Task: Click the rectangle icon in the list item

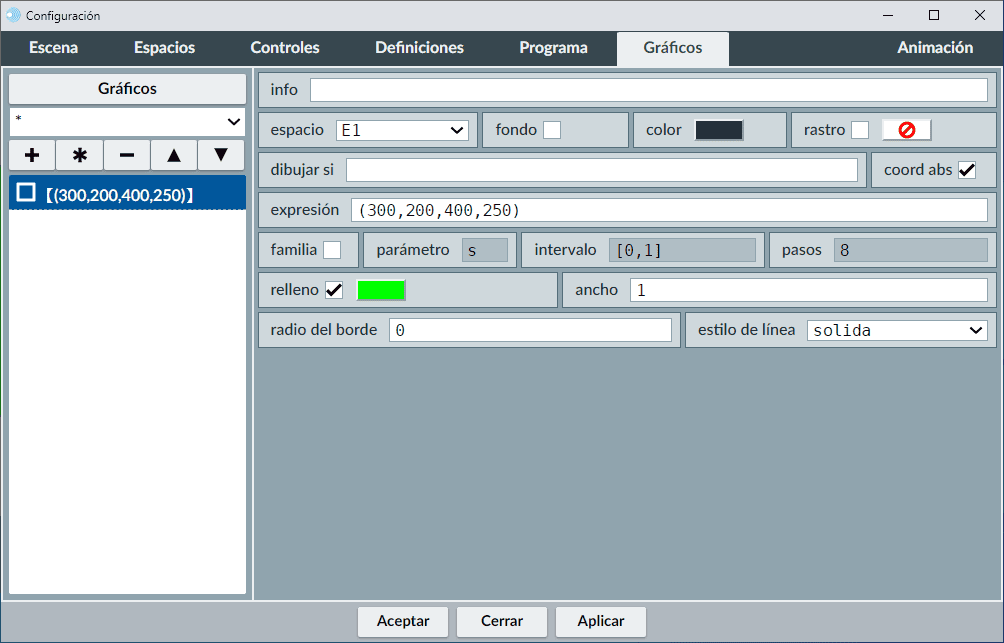Action: click(x=26, y=193)
